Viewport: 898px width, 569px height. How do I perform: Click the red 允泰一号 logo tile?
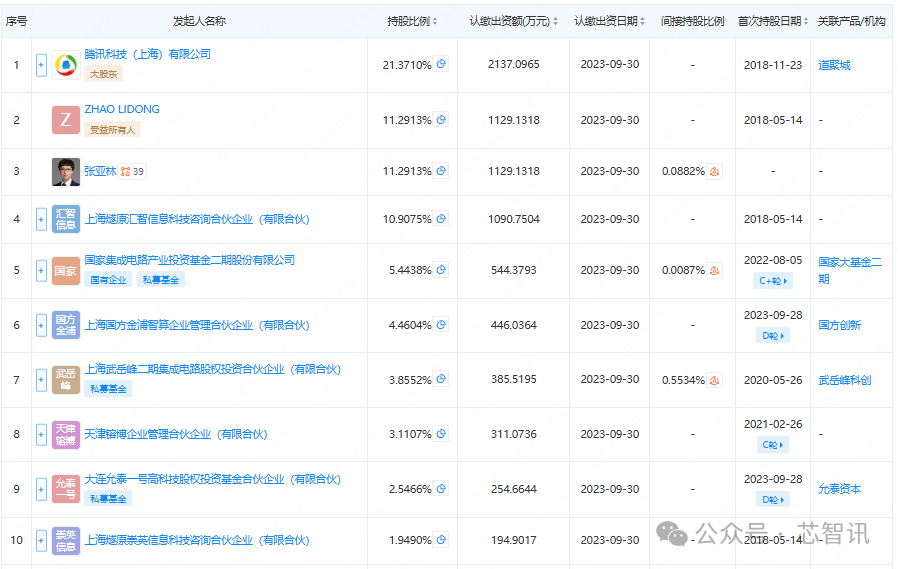66,489
